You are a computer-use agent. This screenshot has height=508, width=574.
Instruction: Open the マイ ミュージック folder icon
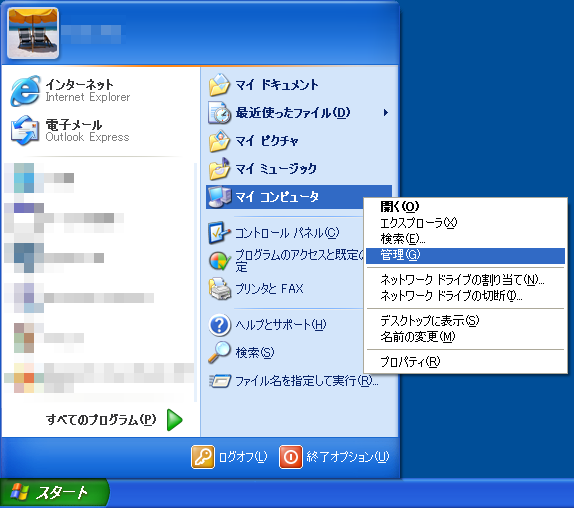tap(219, 169)
